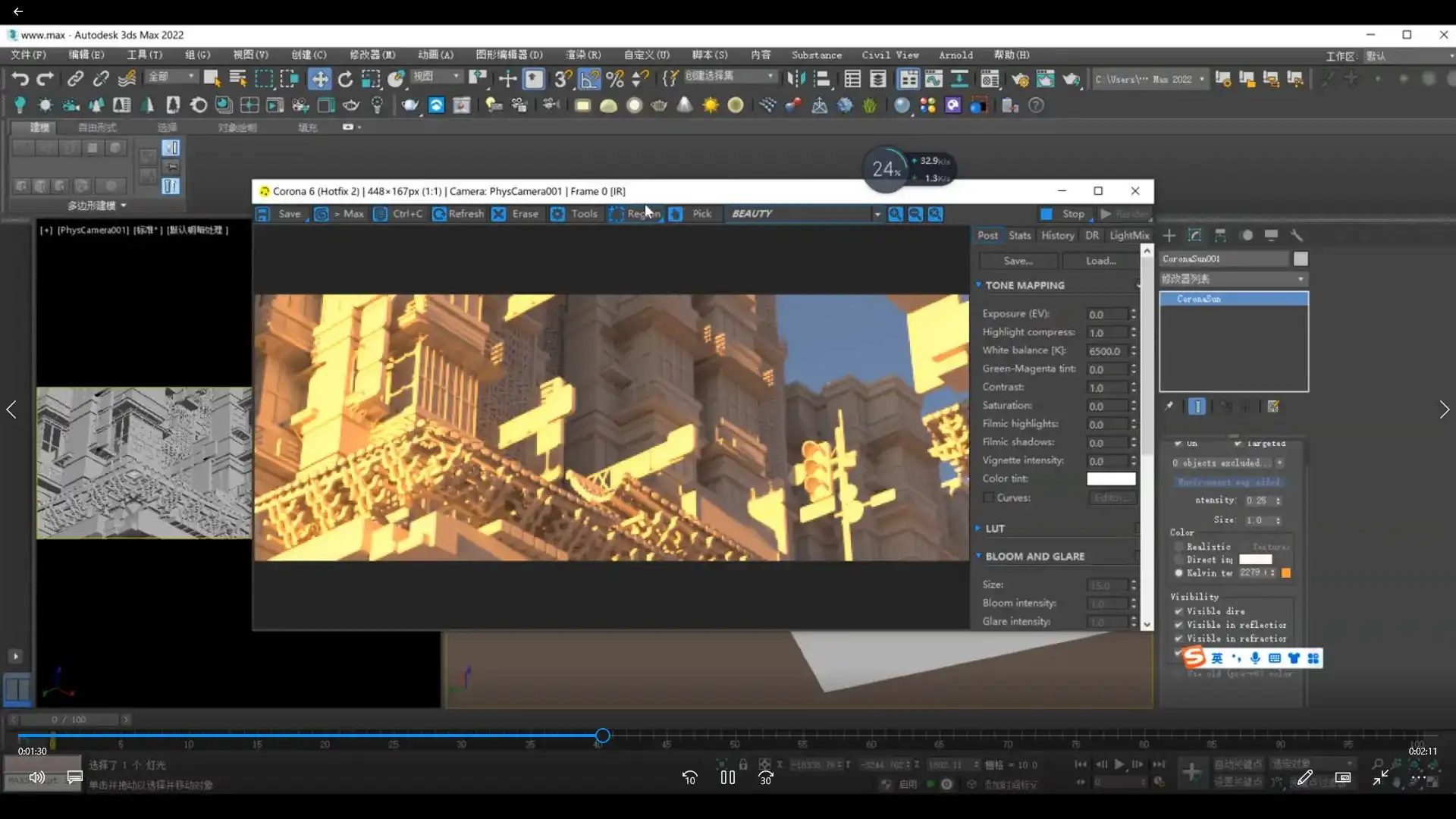Expand the LUT section
Viewport: 1456px width, 819px height.
994,529
